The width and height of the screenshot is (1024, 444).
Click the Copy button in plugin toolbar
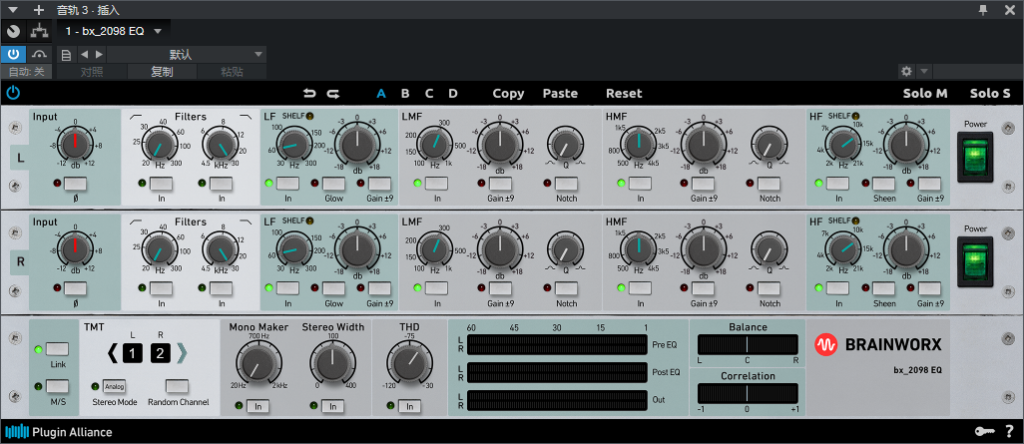point(508,93)
